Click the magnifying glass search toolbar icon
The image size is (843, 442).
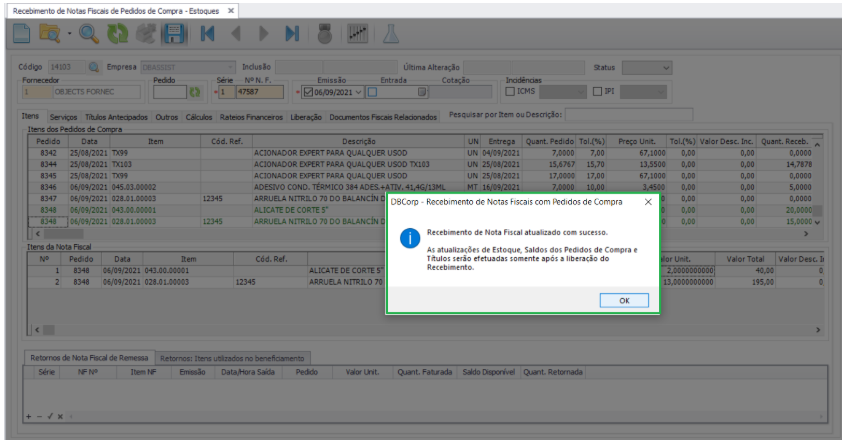(x=90, y=34)
